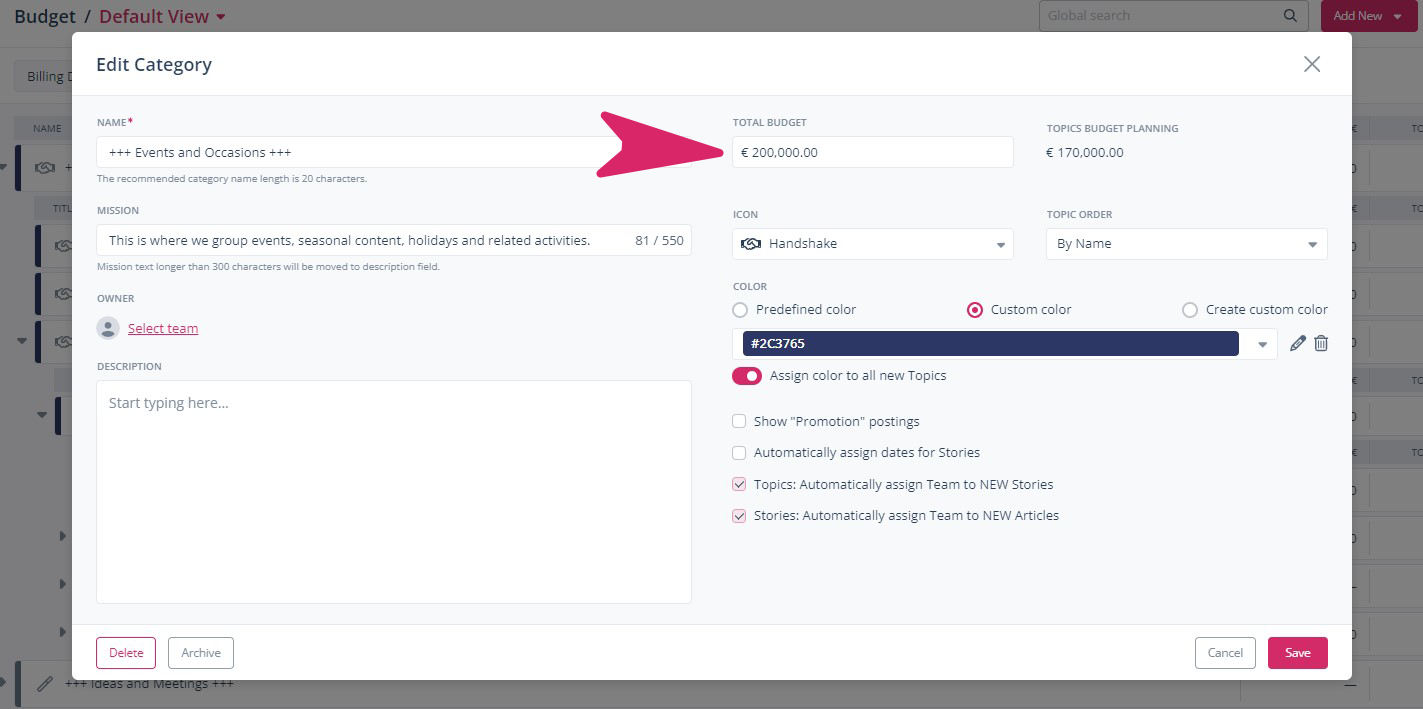The height and width of the screenshot is (709, 1423).
Task: Click the pencil icon to edit custom color
Action: (x=1298, y=343)
